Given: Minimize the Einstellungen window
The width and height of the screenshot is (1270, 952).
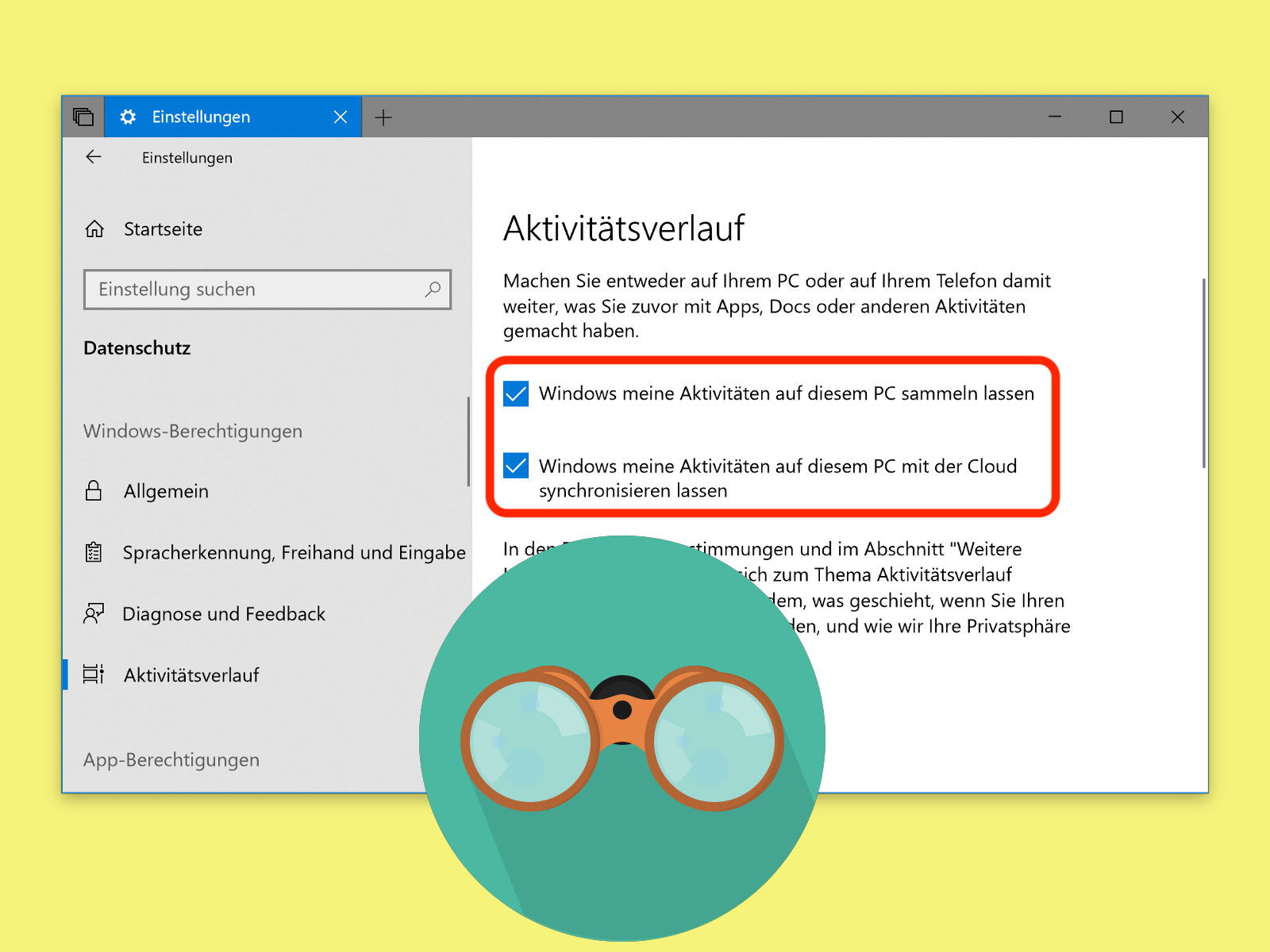Looking at the screenshot, I should click(1055, 117).
